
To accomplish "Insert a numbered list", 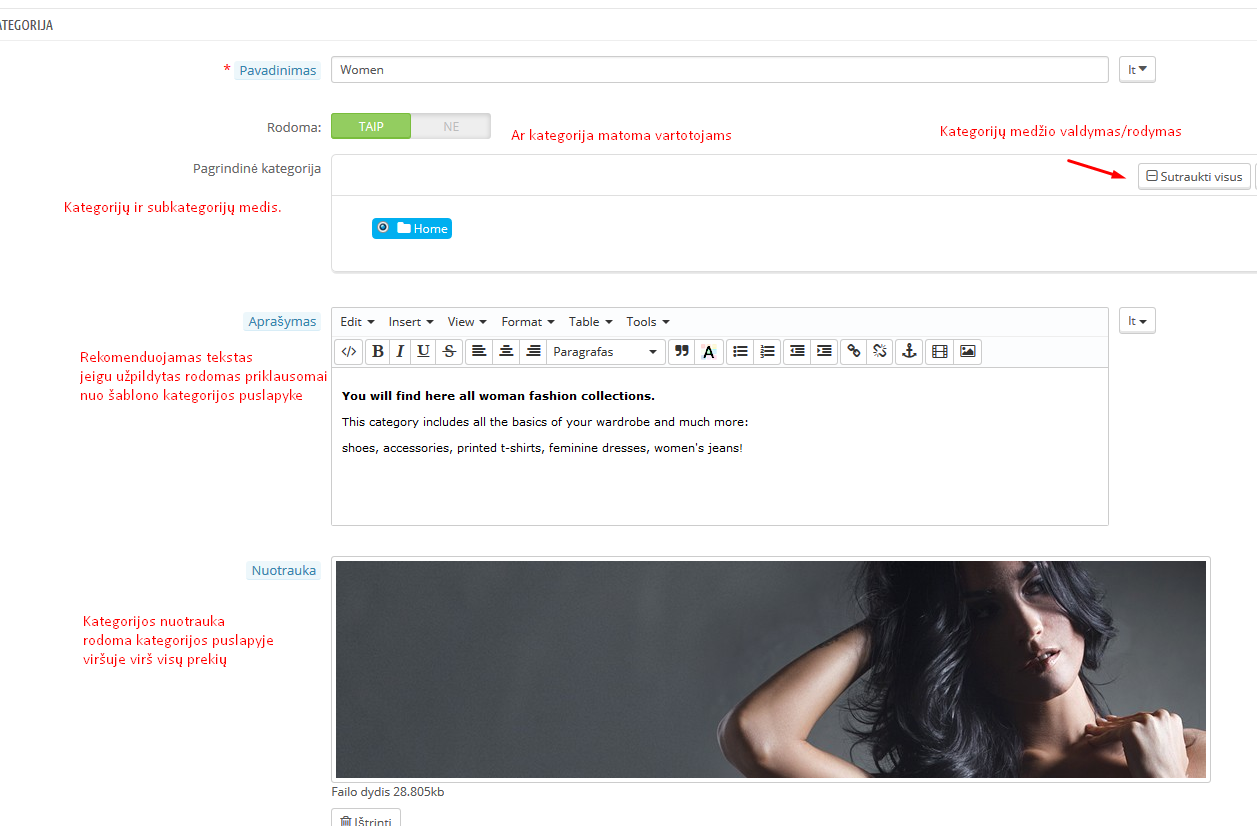I will coord(767,351).
